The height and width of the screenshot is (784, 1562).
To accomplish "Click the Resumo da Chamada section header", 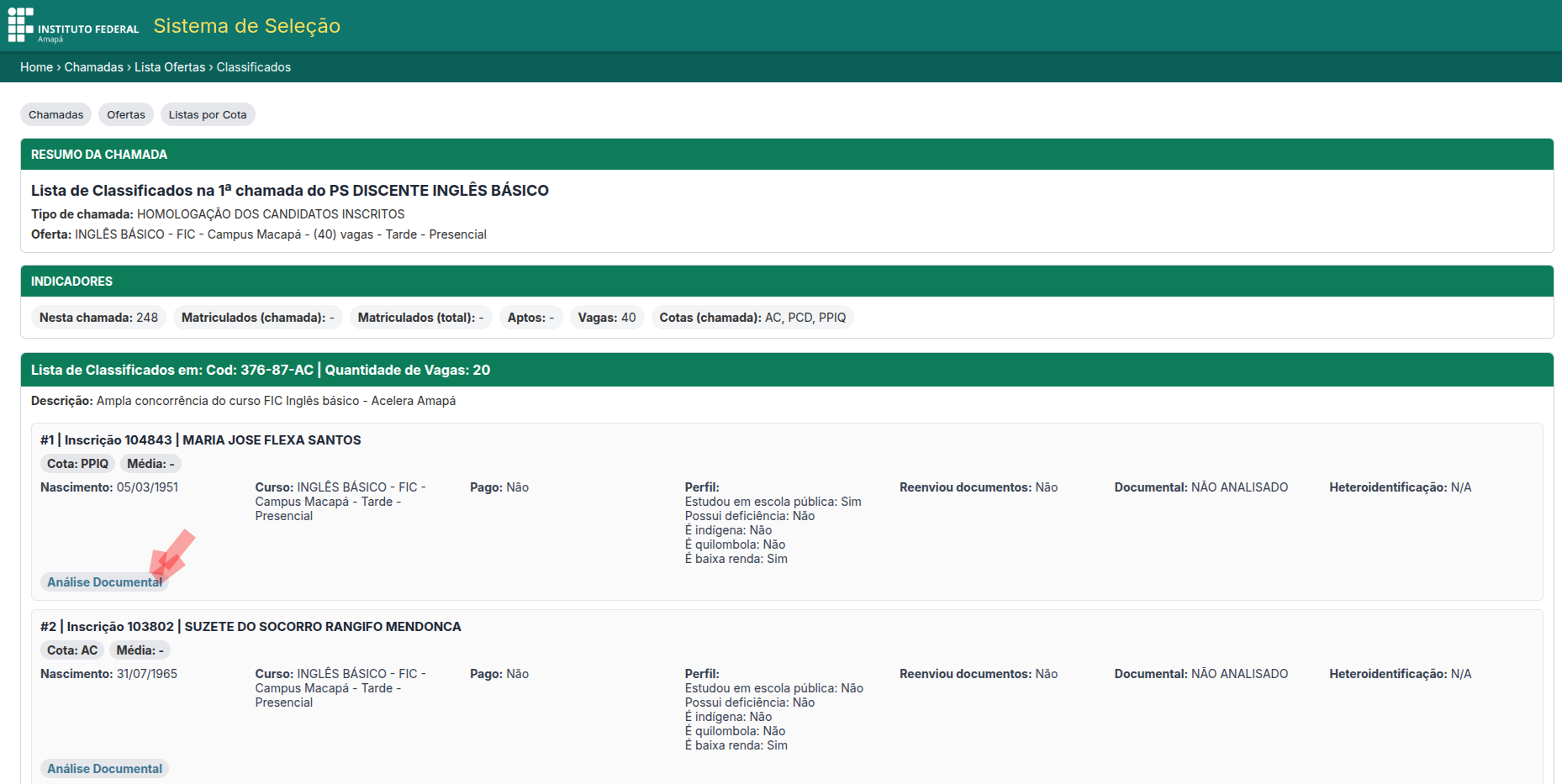I will tap(99, 155).
